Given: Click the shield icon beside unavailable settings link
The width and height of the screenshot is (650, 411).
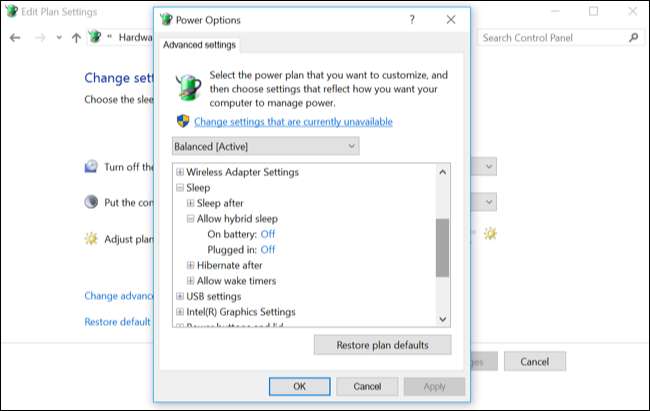Looking at the screenshot, I should (x=183, y=121).
